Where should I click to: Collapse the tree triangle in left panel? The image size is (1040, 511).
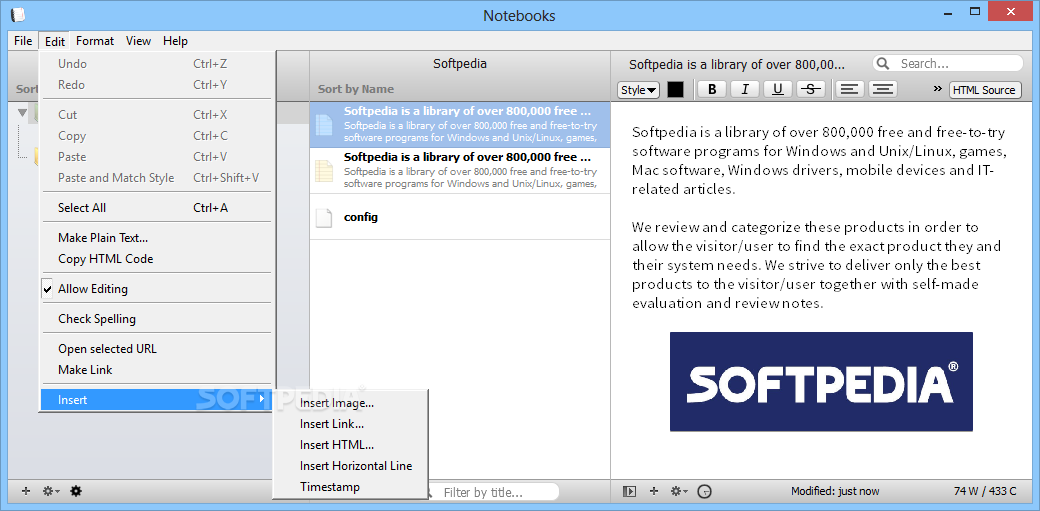point(23,113)
